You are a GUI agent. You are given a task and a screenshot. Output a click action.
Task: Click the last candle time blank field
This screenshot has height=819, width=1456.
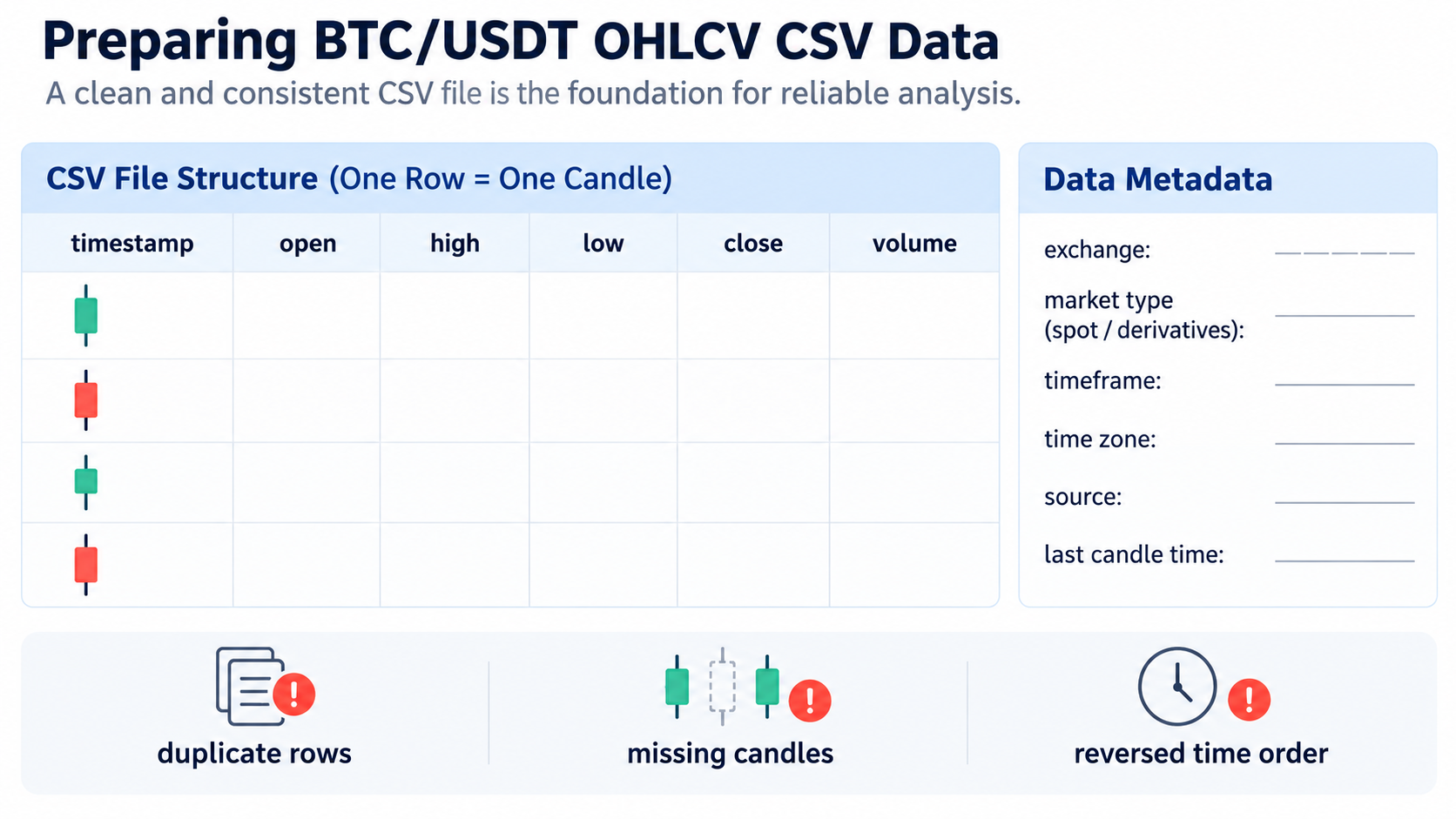pos(1345,561)
